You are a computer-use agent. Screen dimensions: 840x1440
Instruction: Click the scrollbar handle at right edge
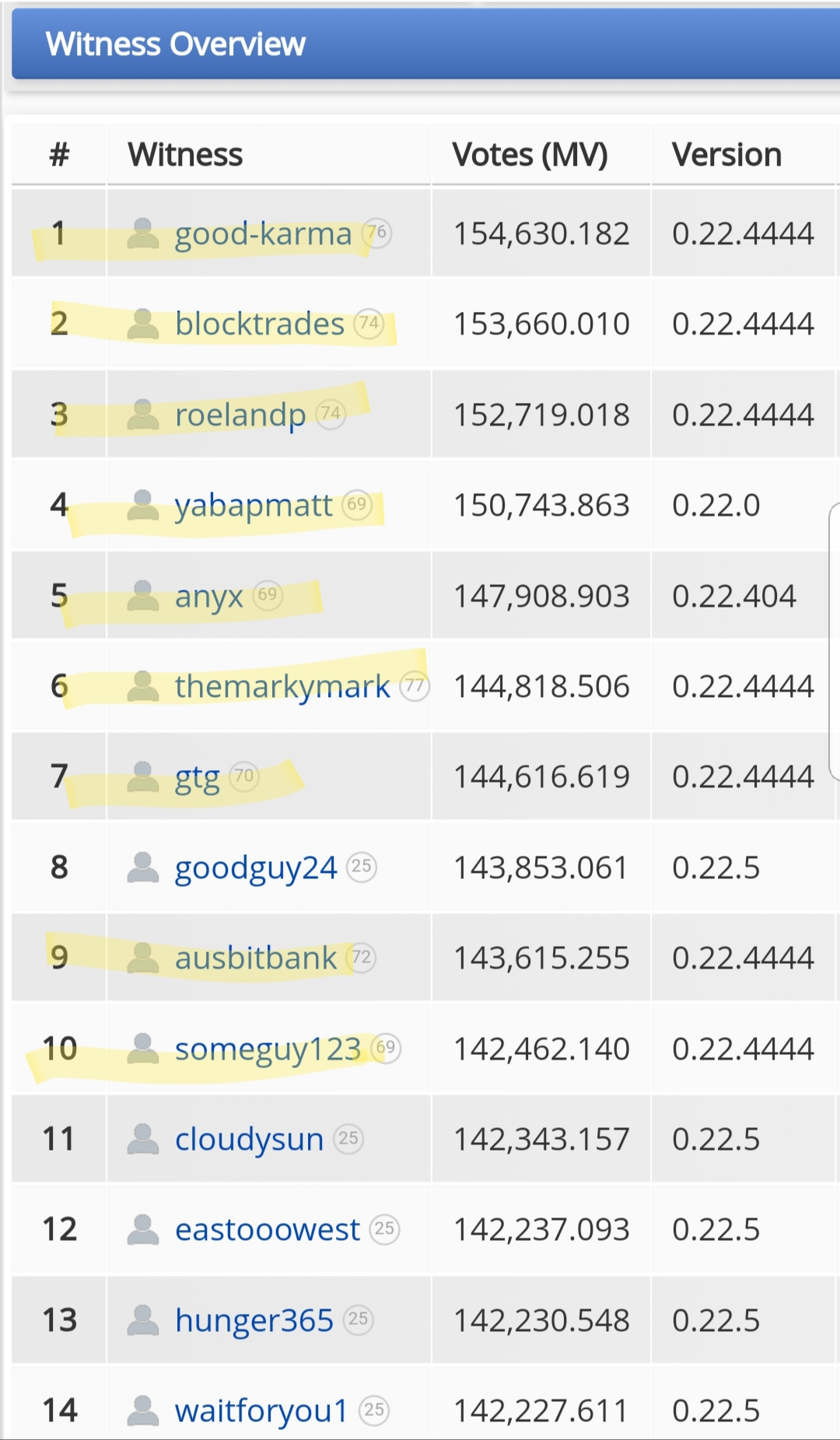[834, 642]
